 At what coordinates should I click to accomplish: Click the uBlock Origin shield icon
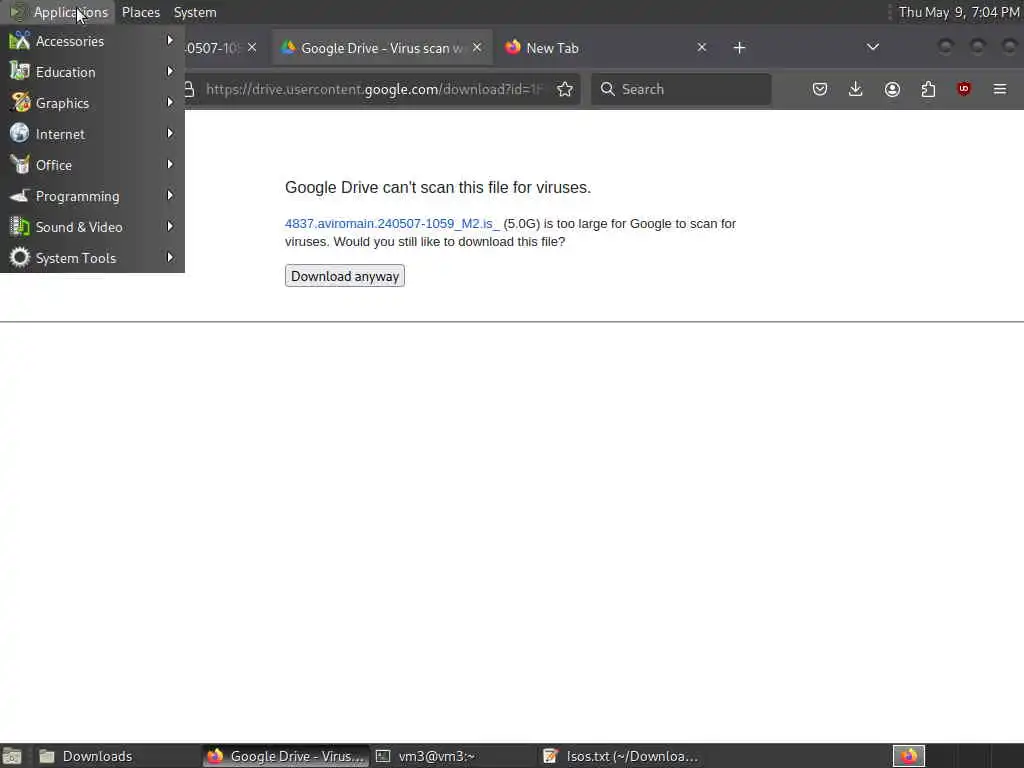coord(964,89)
